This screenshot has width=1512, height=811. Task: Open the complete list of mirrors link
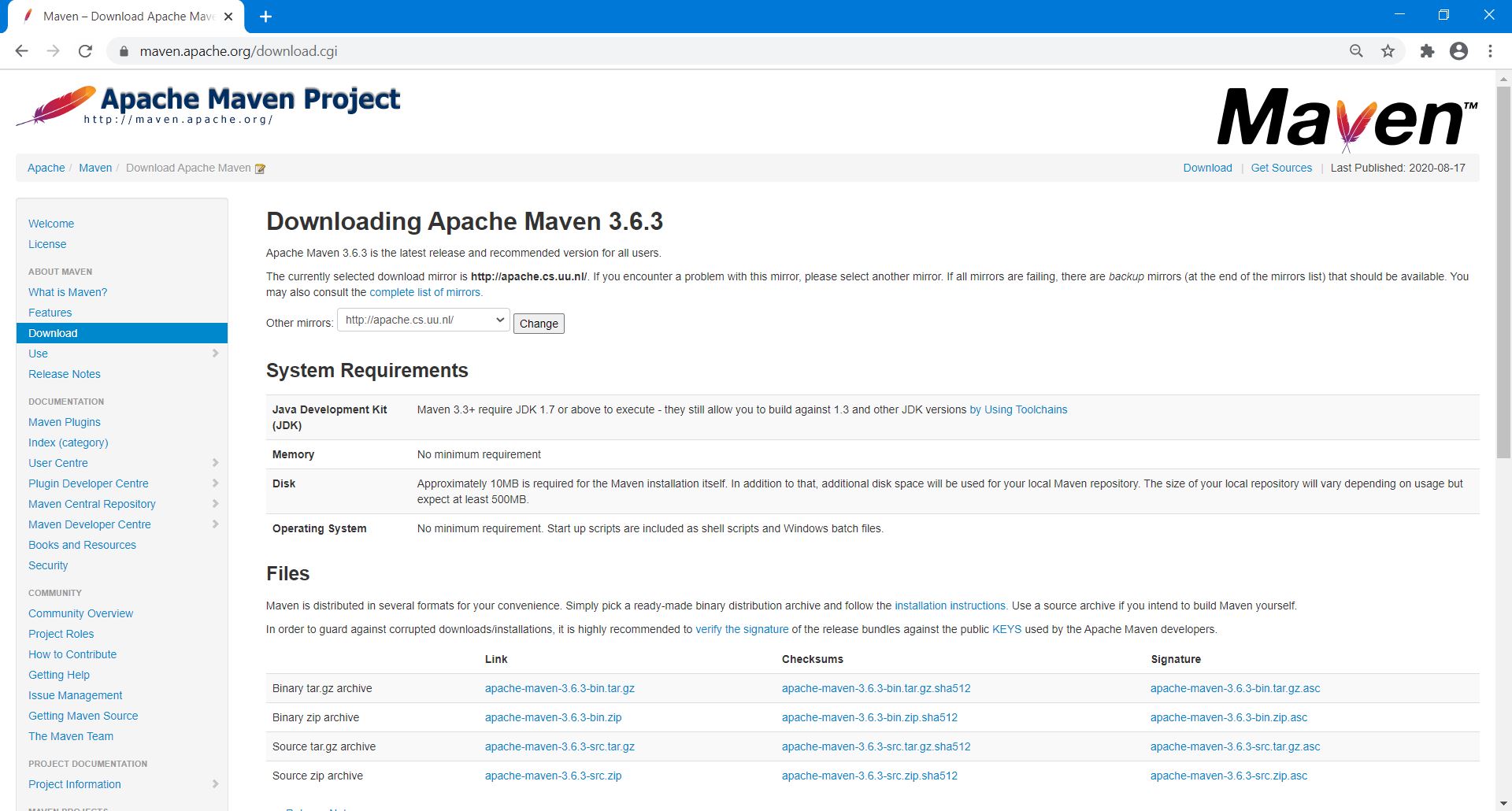click(x=426, y=292)
